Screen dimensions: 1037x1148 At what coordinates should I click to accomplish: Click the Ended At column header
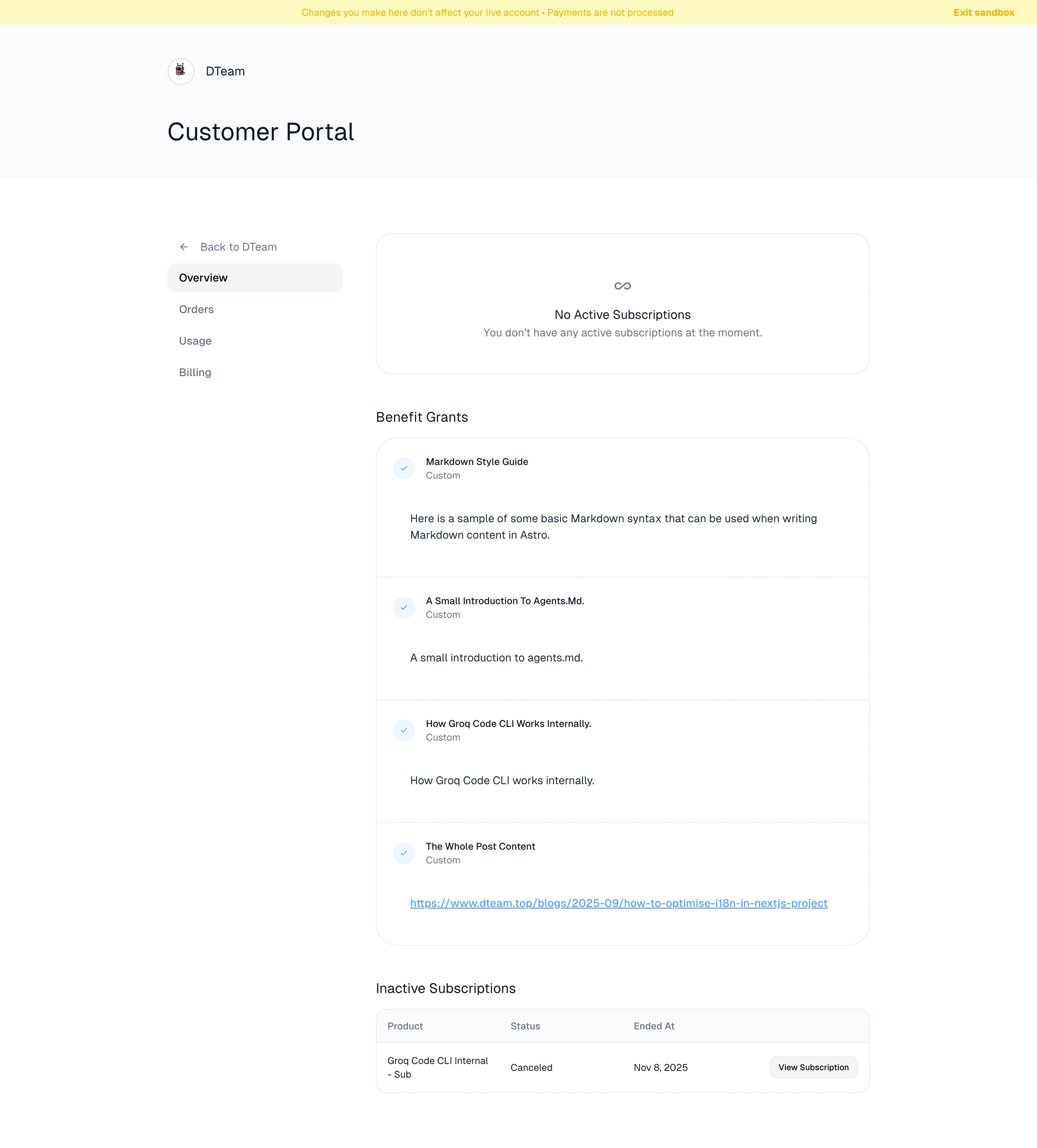pos(654,1026)
